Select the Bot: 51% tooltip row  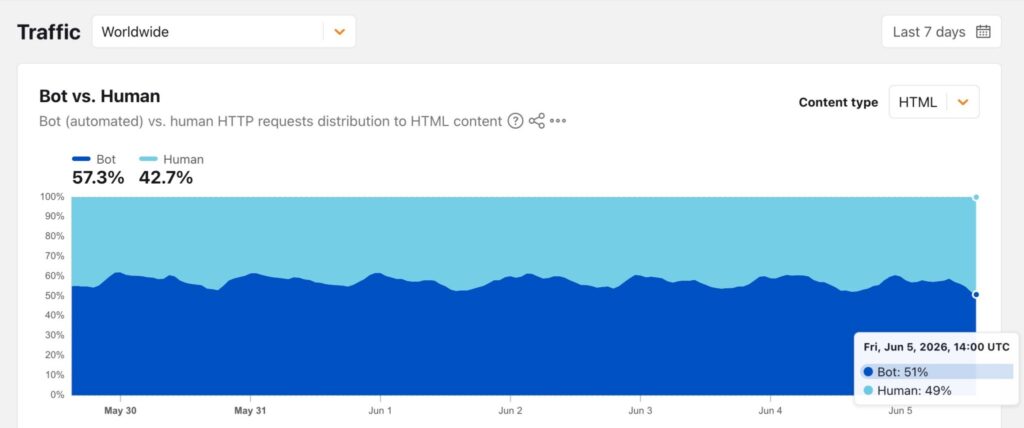936,372
